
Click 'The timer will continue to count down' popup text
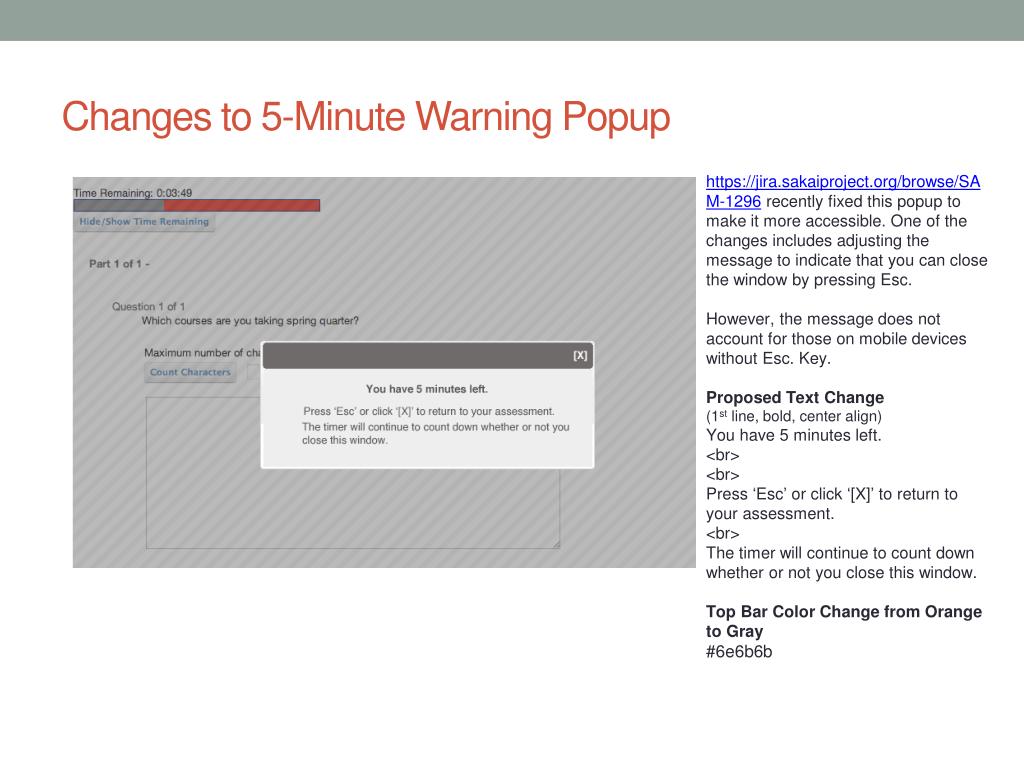(435, 434)
